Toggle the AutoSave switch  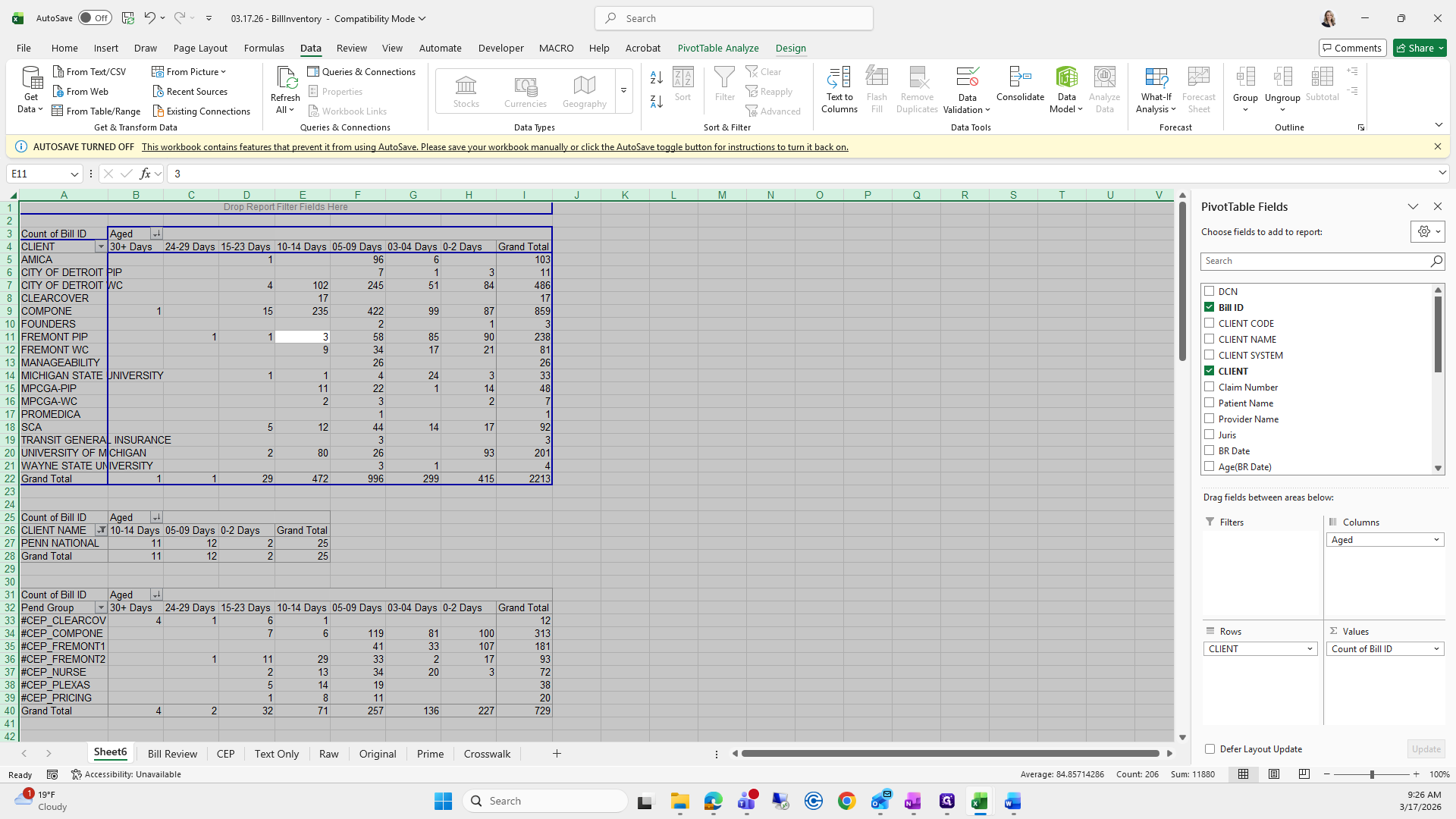coord(96,18)
